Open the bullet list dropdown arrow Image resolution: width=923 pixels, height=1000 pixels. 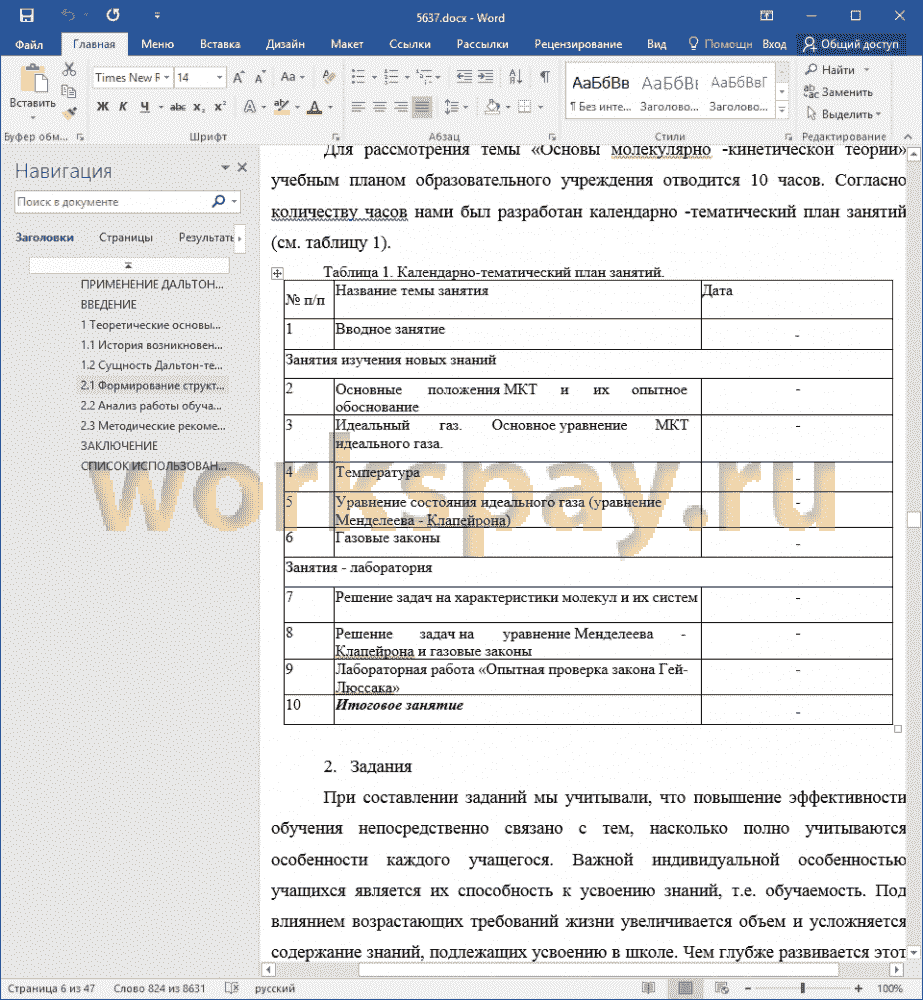(x=374, y=78)
